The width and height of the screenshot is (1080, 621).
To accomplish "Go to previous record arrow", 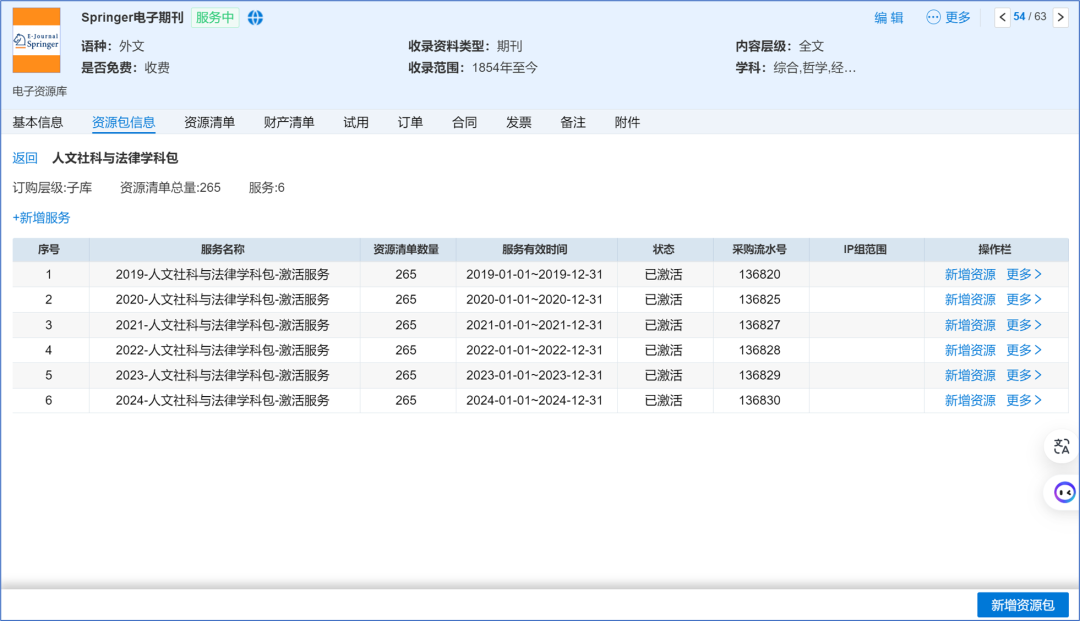I will 1002,17.
